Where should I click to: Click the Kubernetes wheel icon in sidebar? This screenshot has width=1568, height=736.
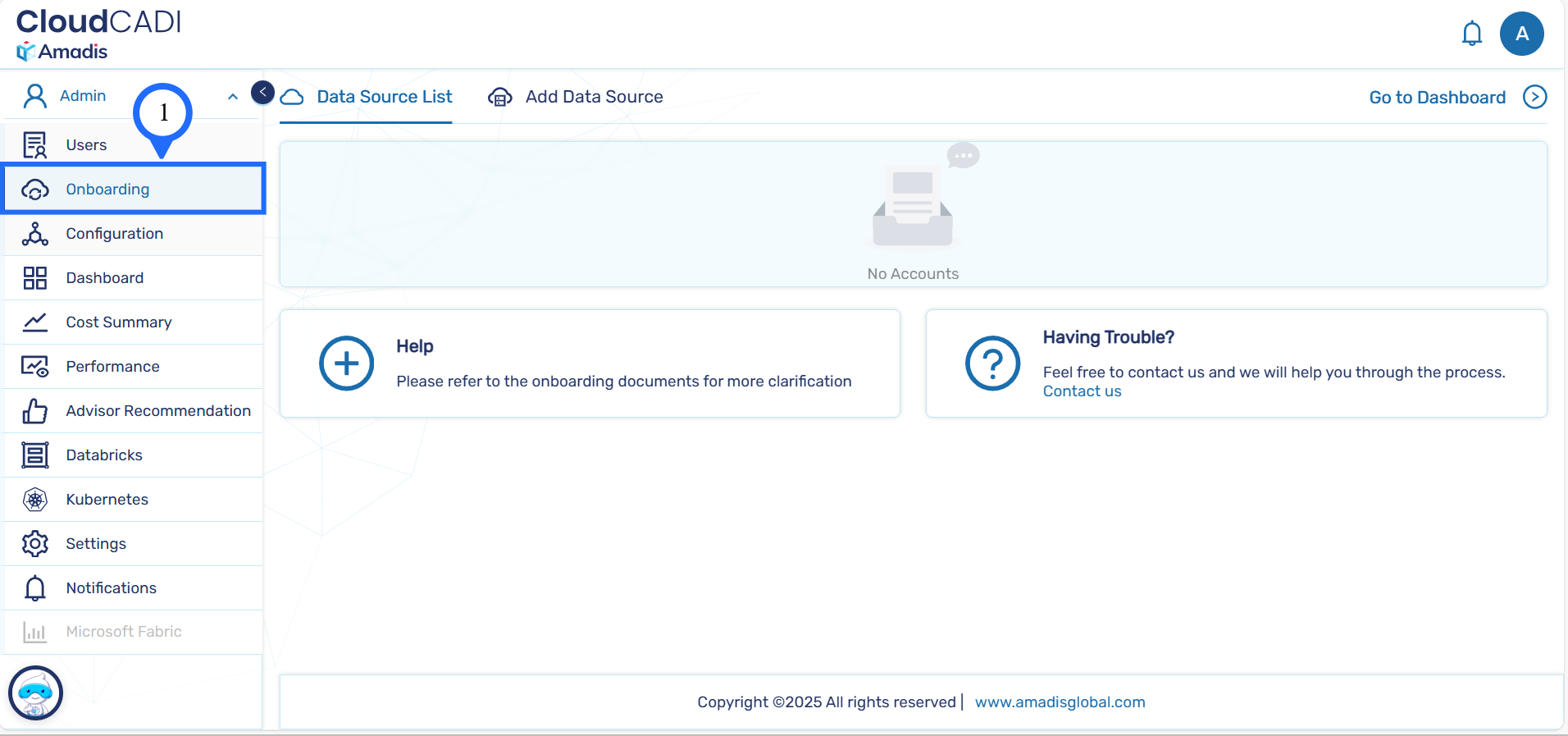[35, 500]
